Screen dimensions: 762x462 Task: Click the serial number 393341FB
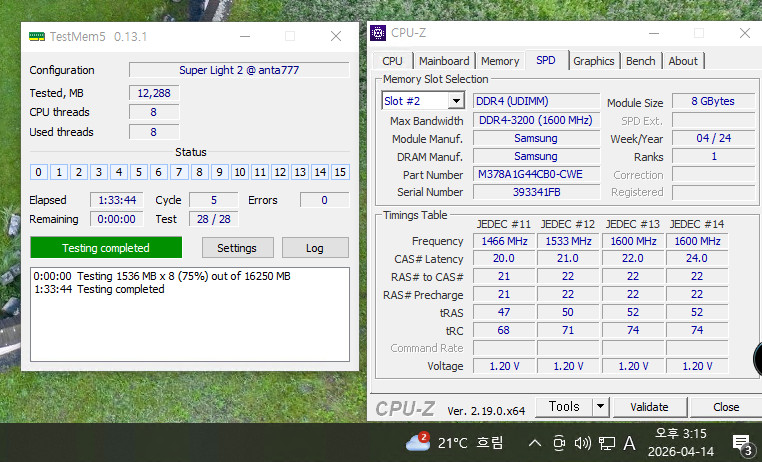(537, 192)
